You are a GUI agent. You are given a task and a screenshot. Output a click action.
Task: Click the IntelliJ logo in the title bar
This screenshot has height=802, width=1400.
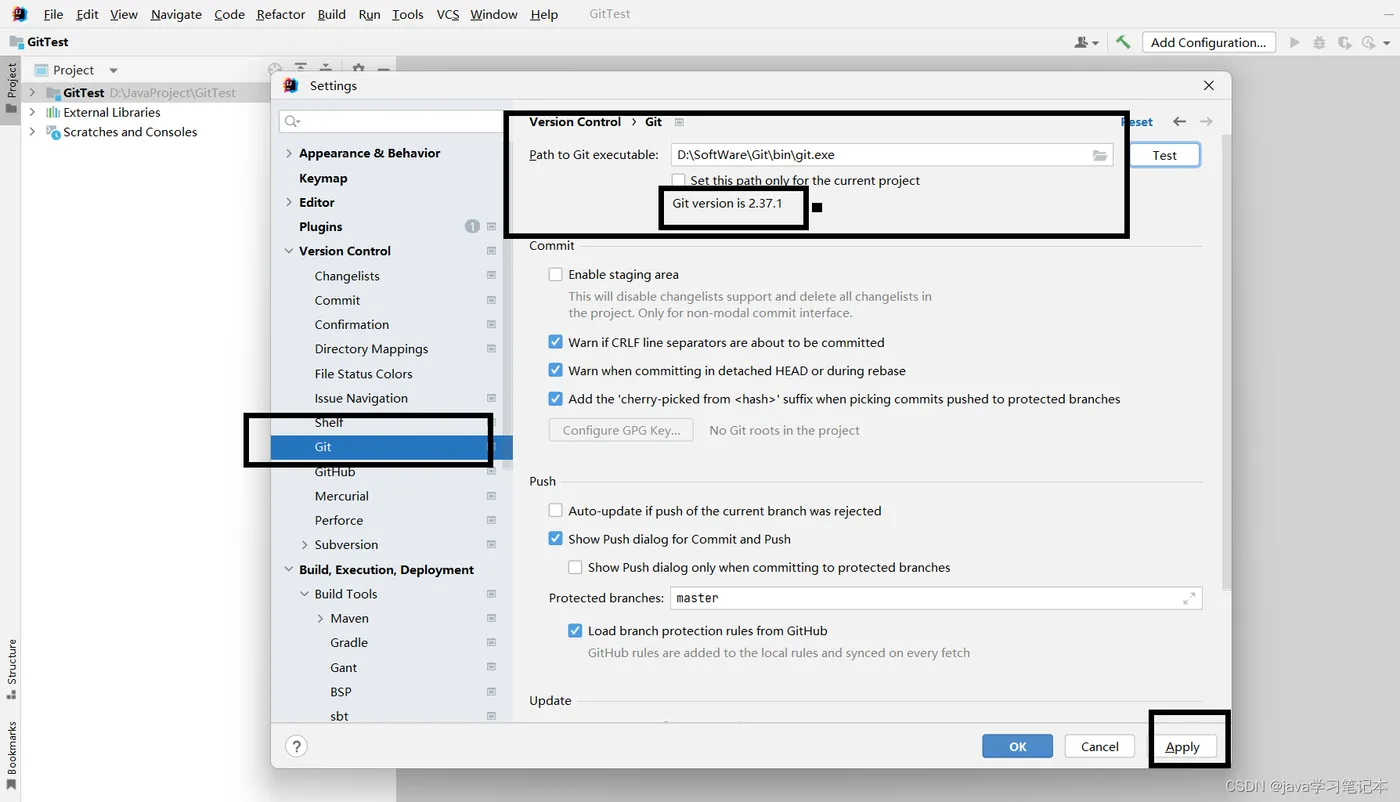[19, 14]
